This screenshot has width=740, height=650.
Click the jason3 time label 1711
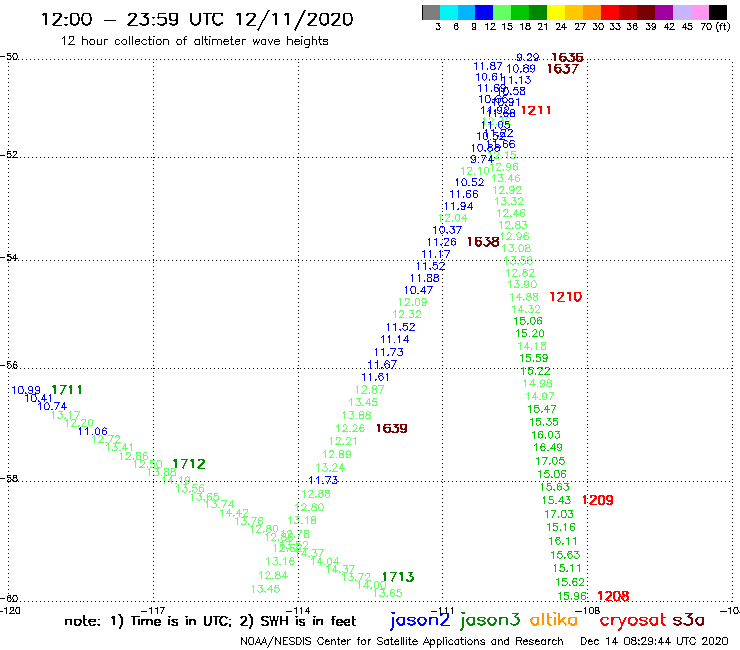[67, 390]
